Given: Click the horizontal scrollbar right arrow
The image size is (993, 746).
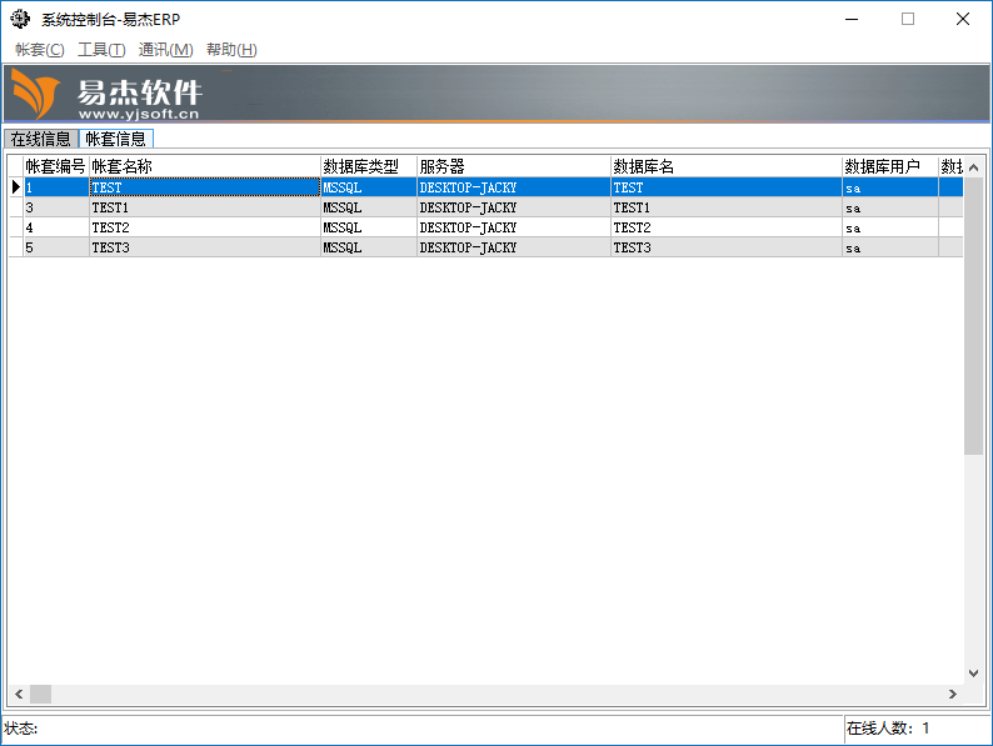Looking at the screenshot, I should point(953,694).
